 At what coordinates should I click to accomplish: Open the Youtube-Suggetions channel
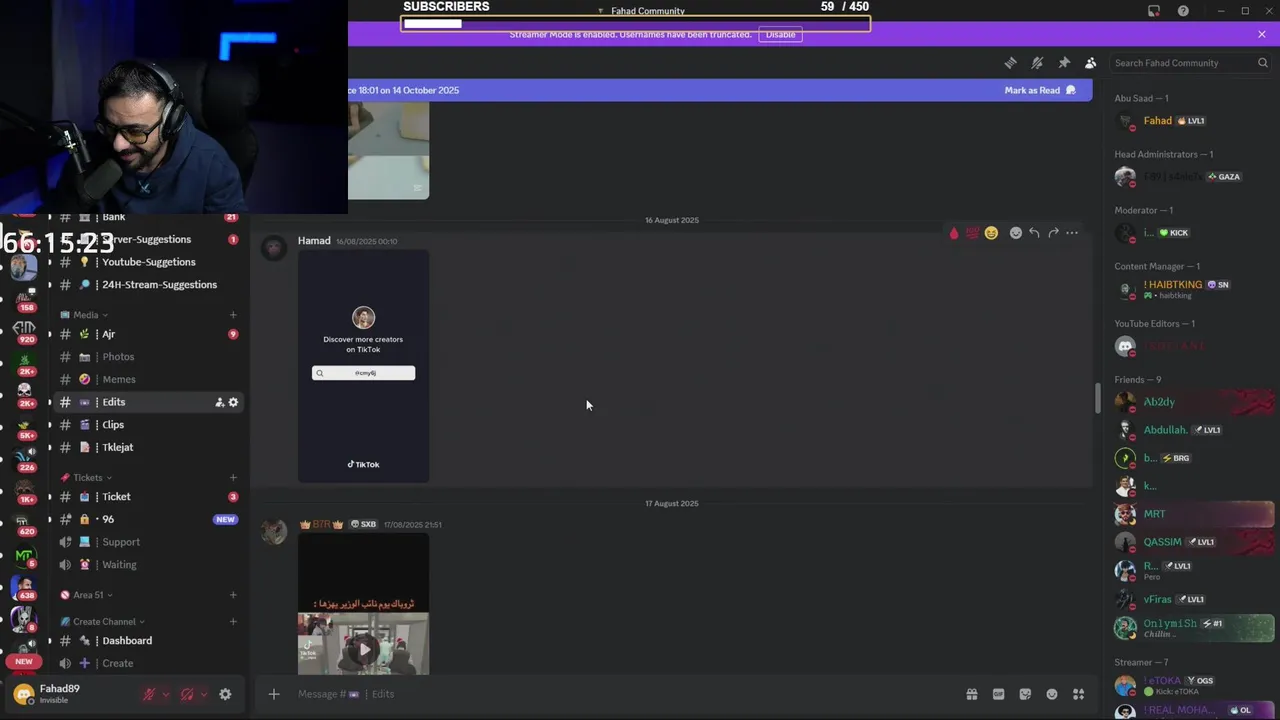pos(147,262)
